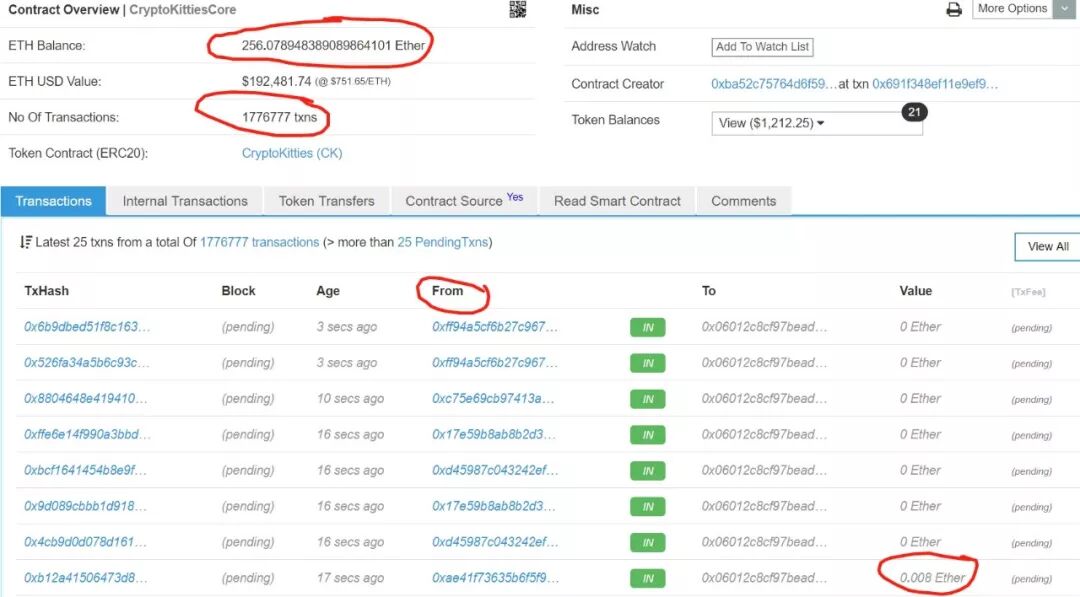Screen dimensions: 1080x597
Task: Click IN badge for 0x9d089cbbb1d918 row
Action: tap(647, 507)
